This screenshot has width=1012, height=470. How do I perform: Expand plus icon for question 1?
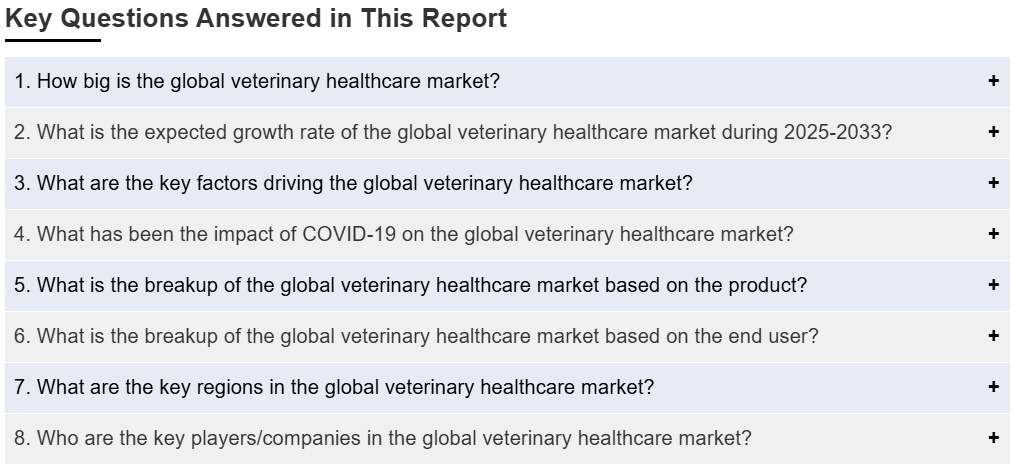[x=993, y=81]
